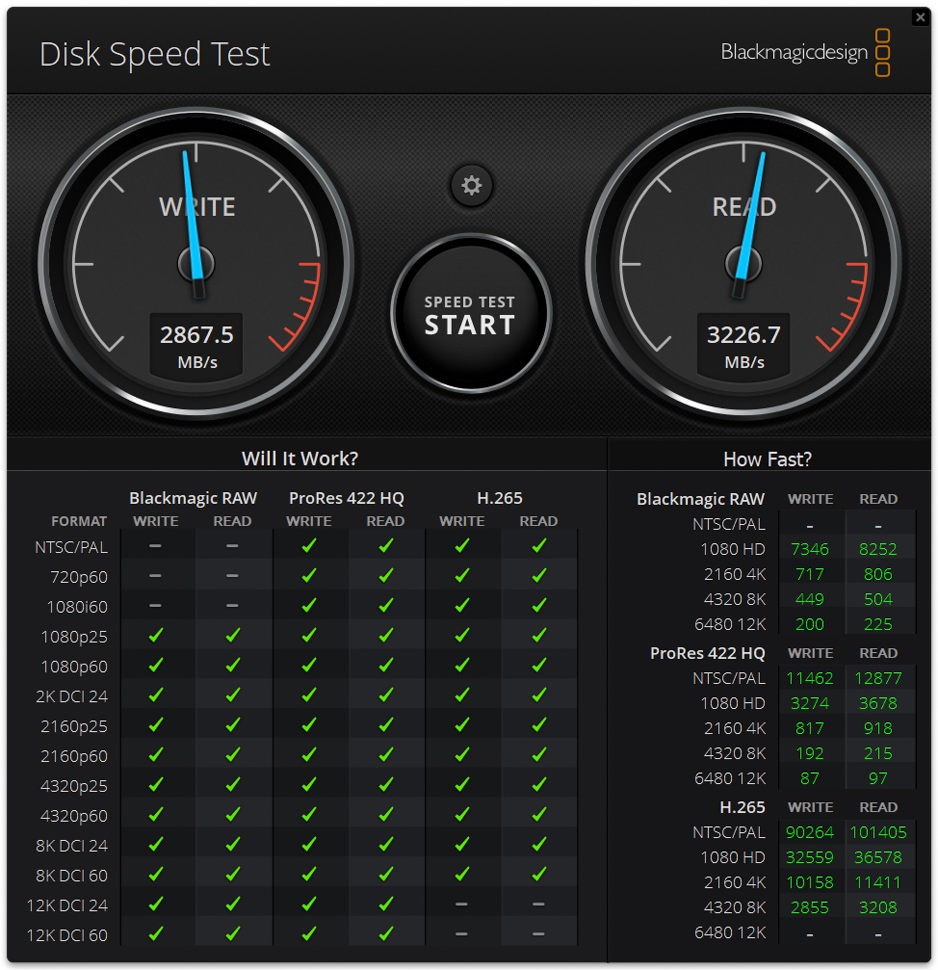Select the 2867.5 MB/s write readout

click(x=197, y=335)
